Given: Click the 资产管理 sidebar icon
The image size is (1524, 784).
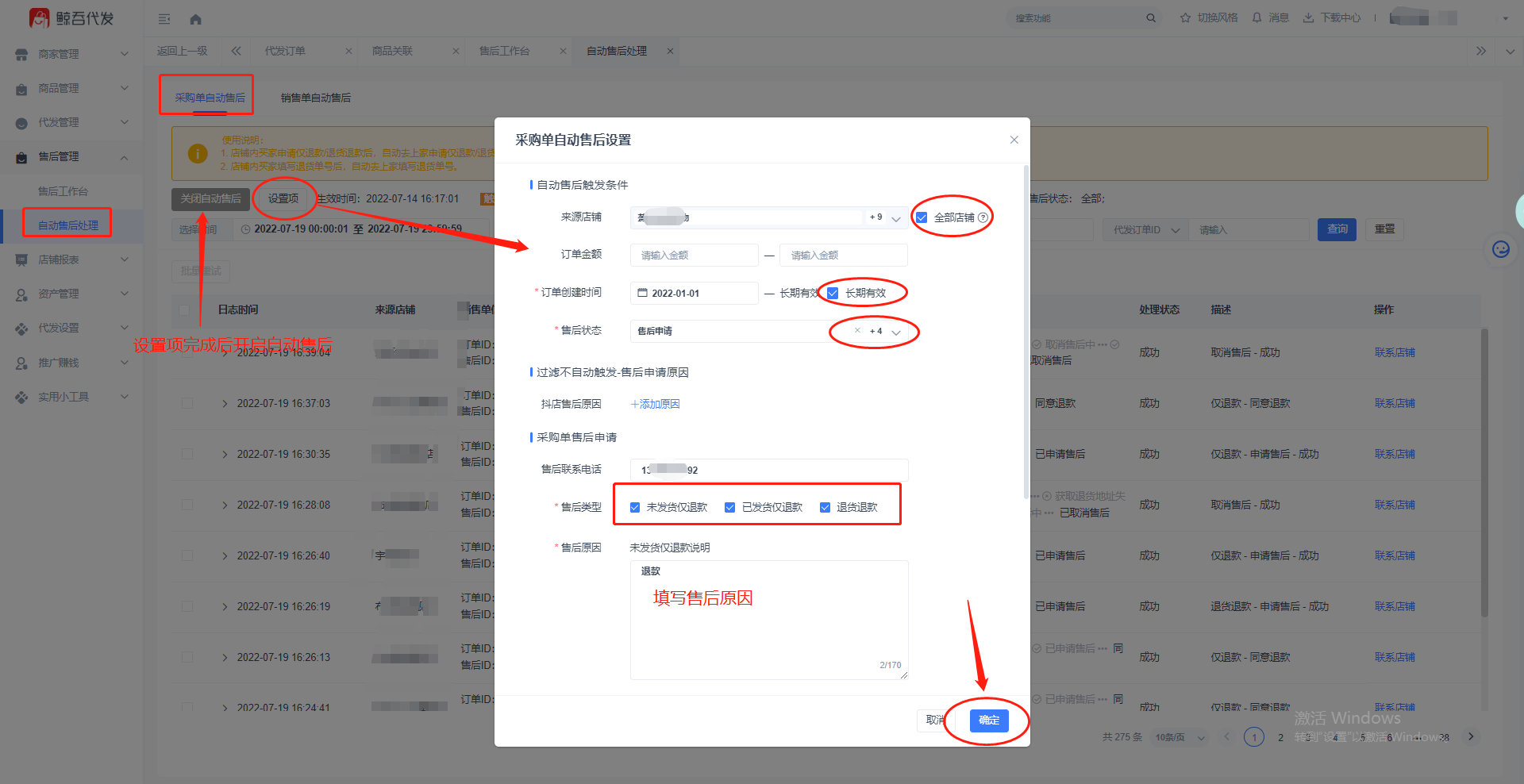Looking at the screenshot, I should (x=21, y=294).
